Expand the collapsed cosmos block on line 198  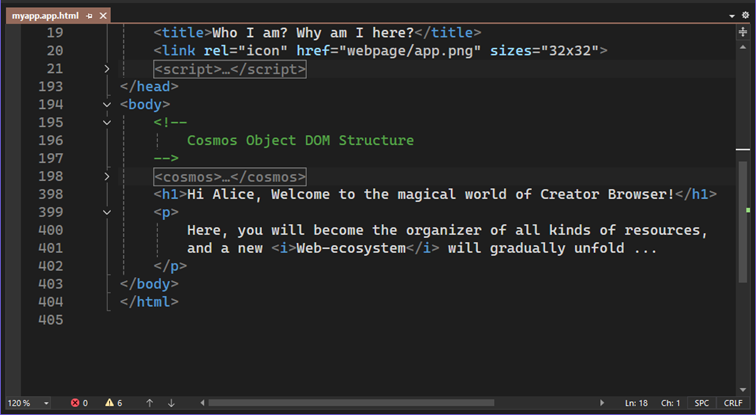[107, 176]
